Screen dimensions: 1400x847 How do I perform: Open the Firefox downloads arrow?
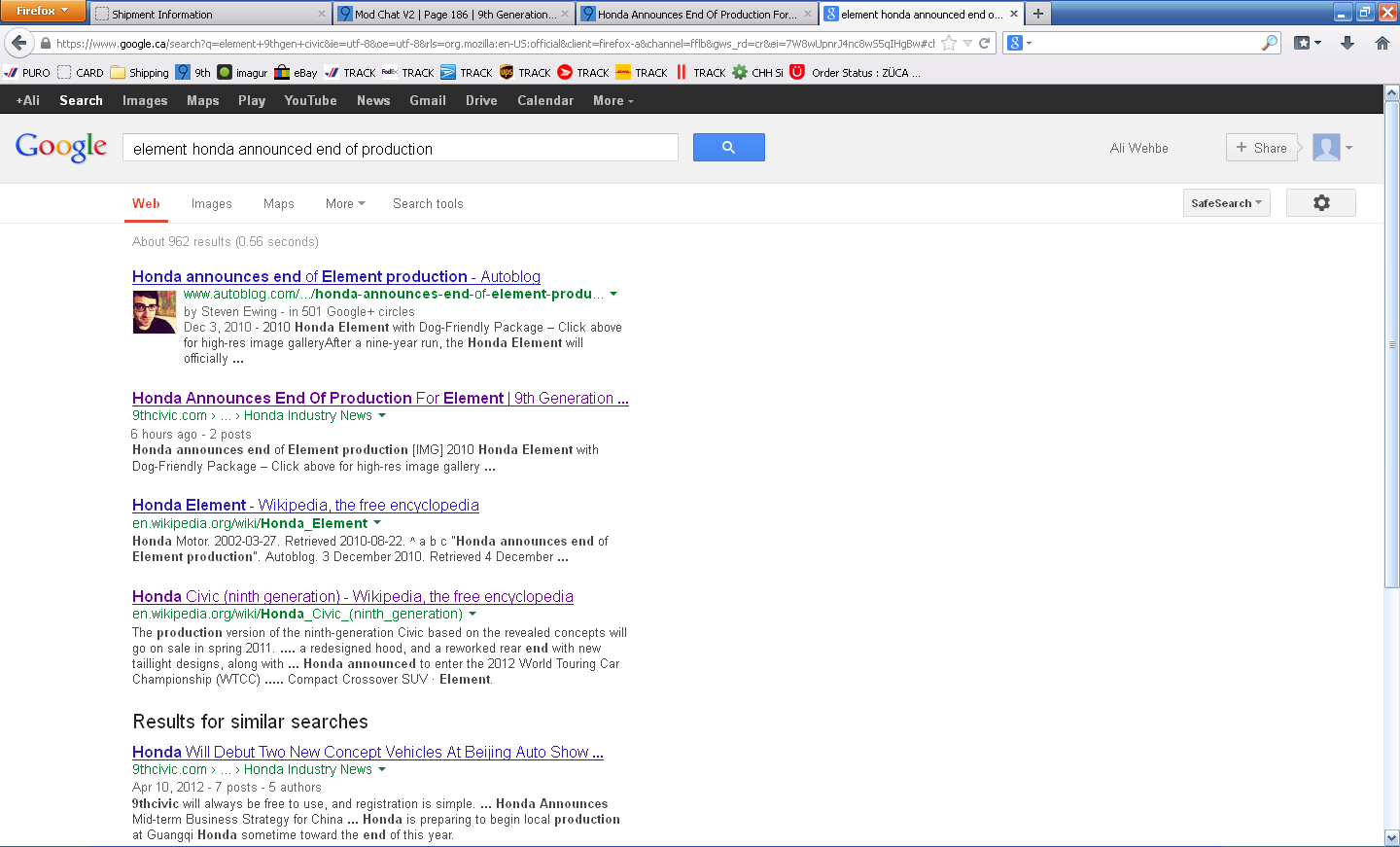pos(1347,43)
